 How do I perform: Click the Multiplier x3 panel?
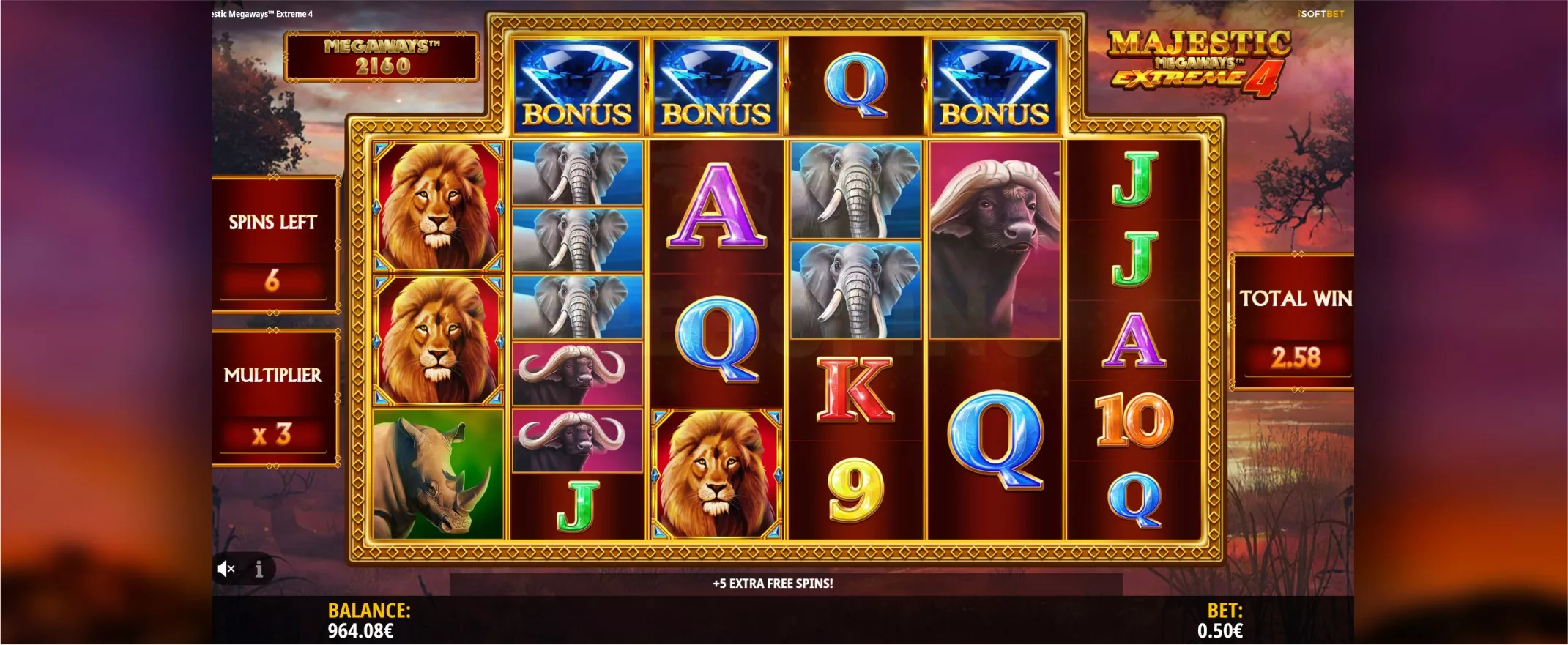[275, 398]
